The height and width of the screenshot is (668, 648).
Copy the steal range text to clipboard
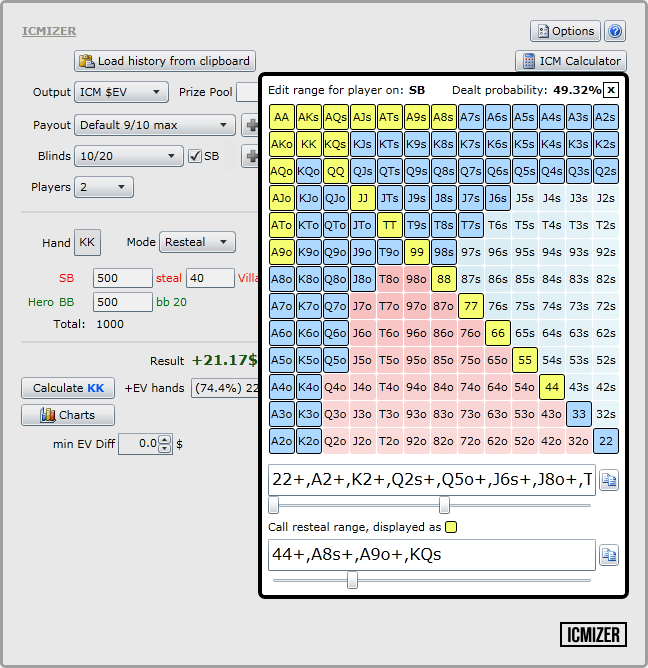coord(609,480)
